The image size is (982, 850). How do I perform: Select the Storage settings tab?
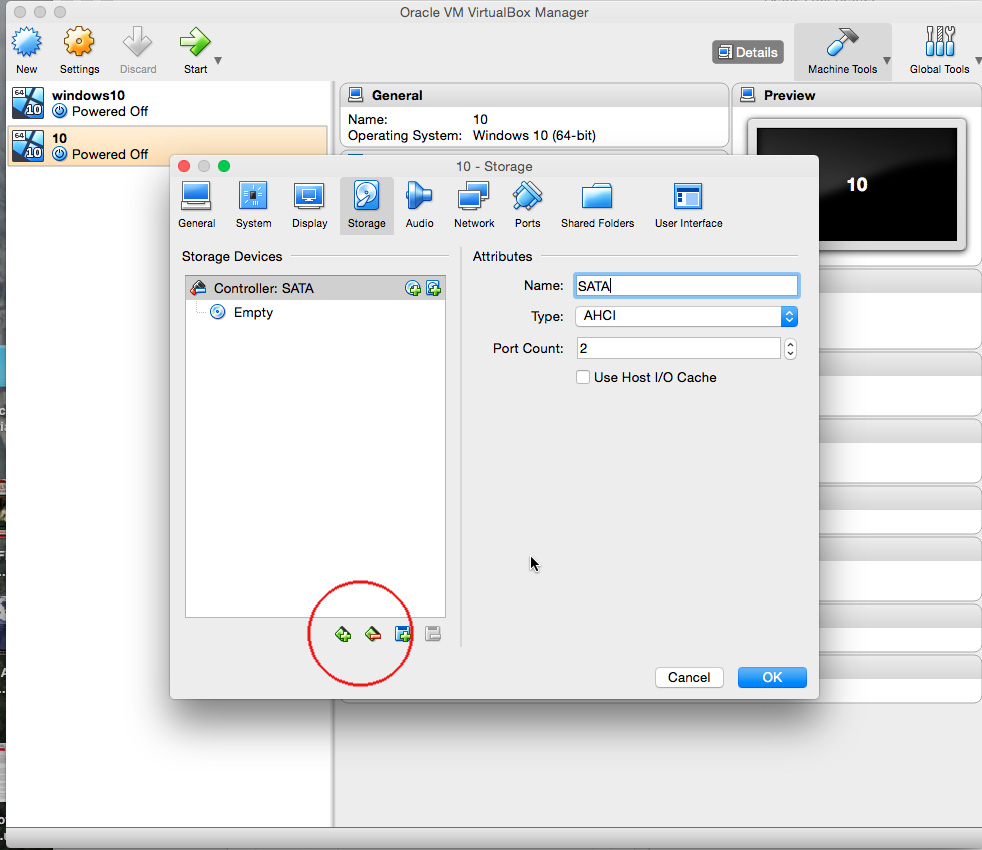[x=366, y=205]
